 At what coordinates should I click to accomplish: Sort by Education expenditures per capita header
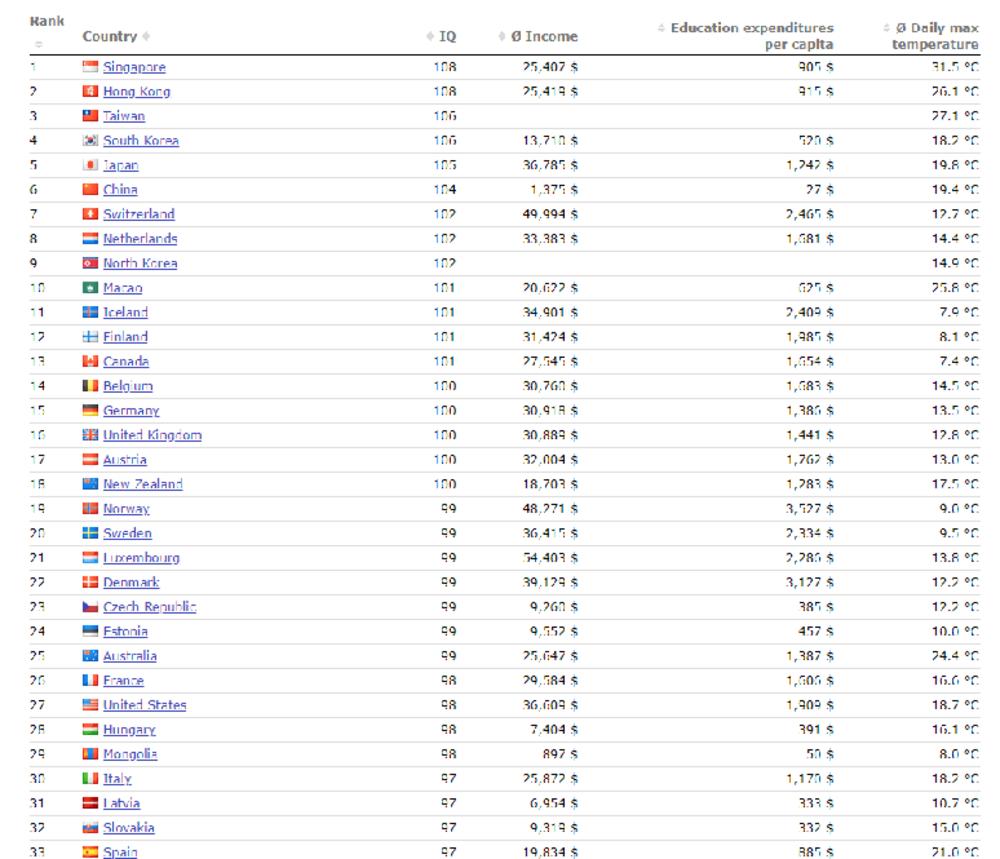point(751,36)
